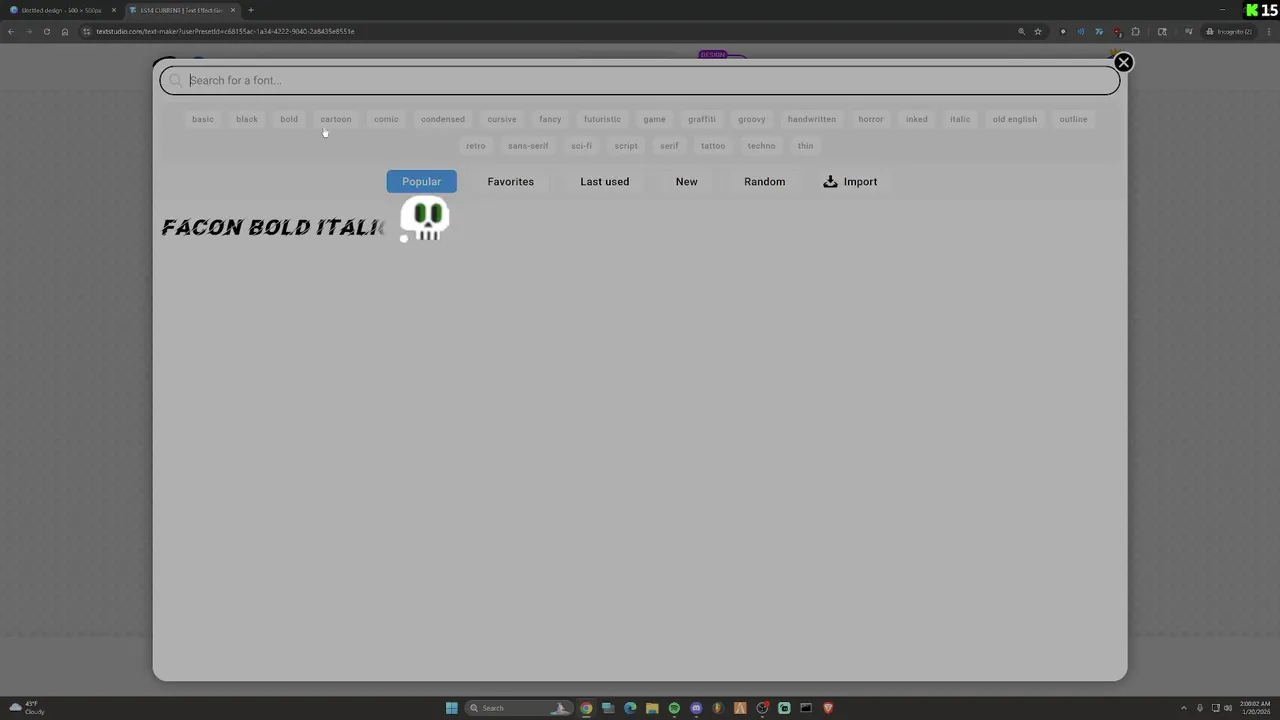Open the Last used fonts tab
This screenshot has width=1280, height=720.
pyautogui.click(x=605, y=182)
